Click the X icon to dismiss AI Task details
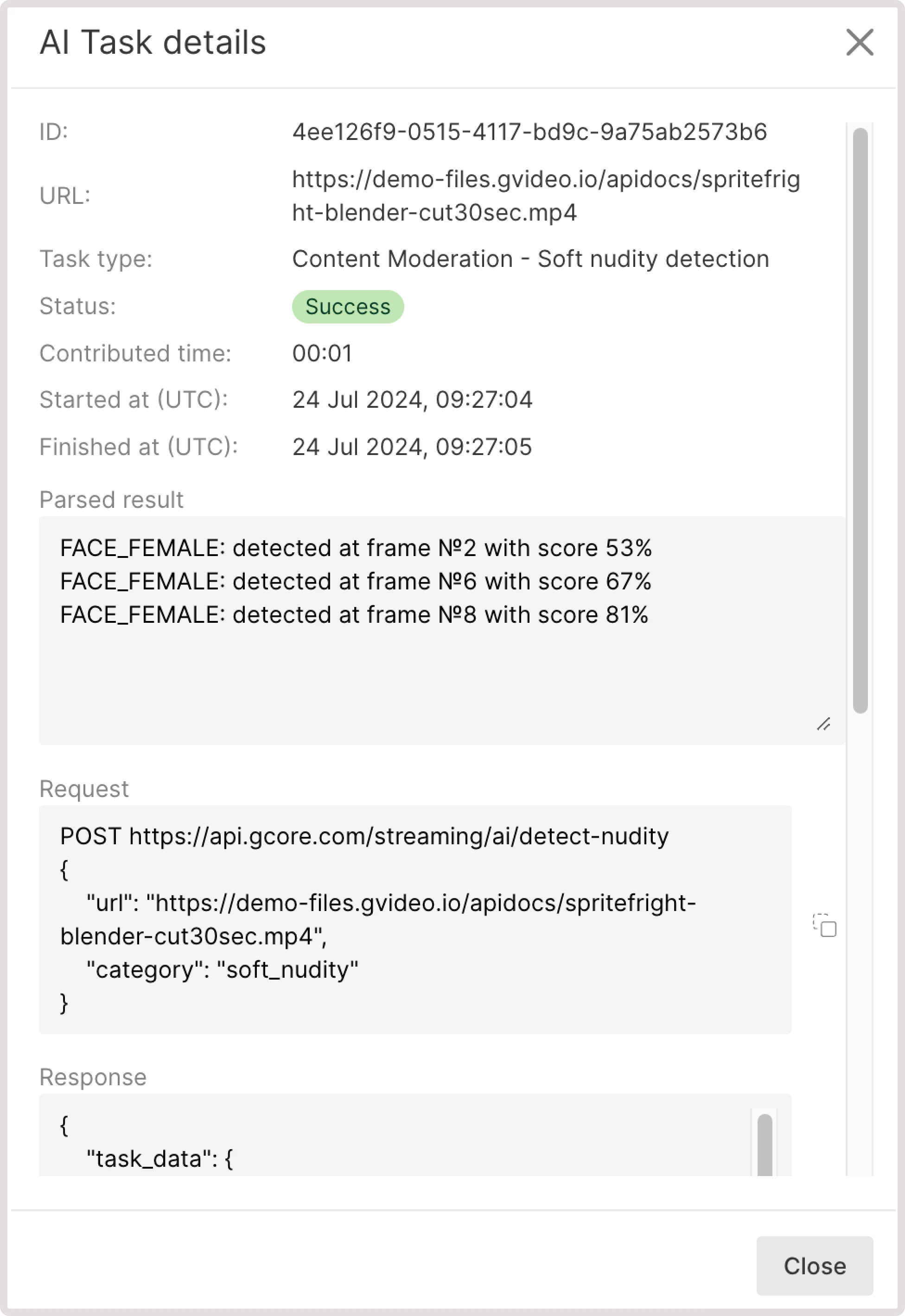The width and height of the screenshot is (905, 1316). [859, 43]
